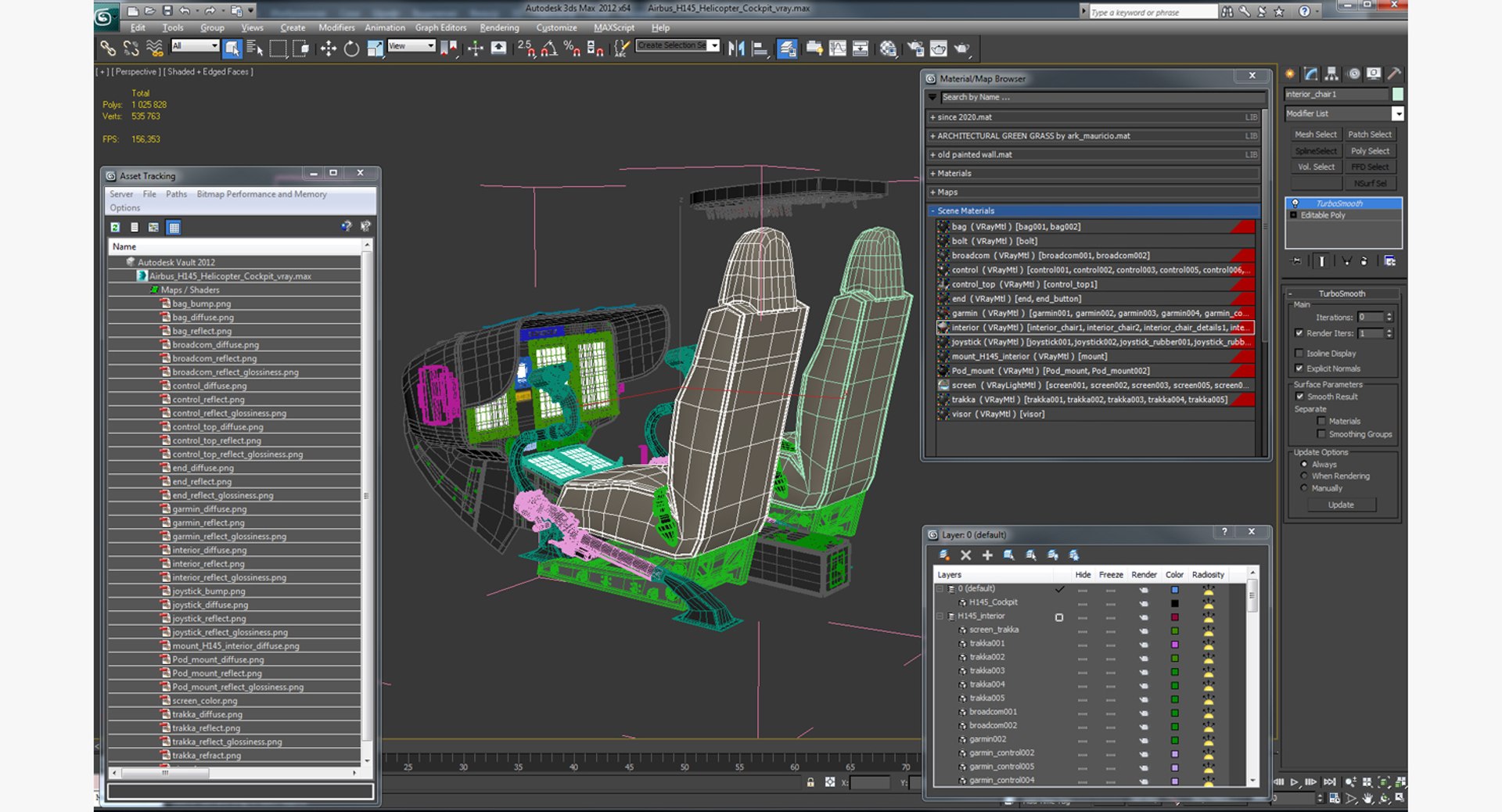The image size is (1502, 812).
Task: Choose the Rectangular Selection Region tool
Action: pyautogui.click(x=278, y=49)
